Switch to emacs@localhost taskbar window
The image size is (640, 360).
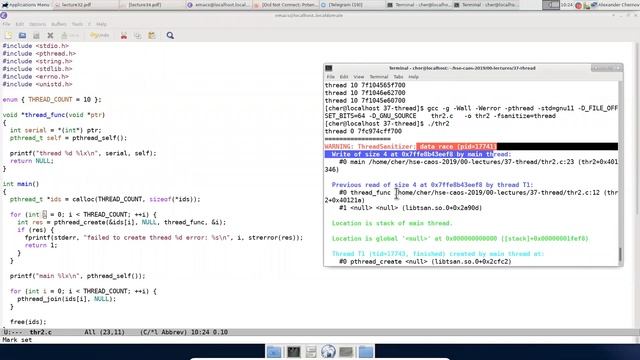click(x=218, y=5)
